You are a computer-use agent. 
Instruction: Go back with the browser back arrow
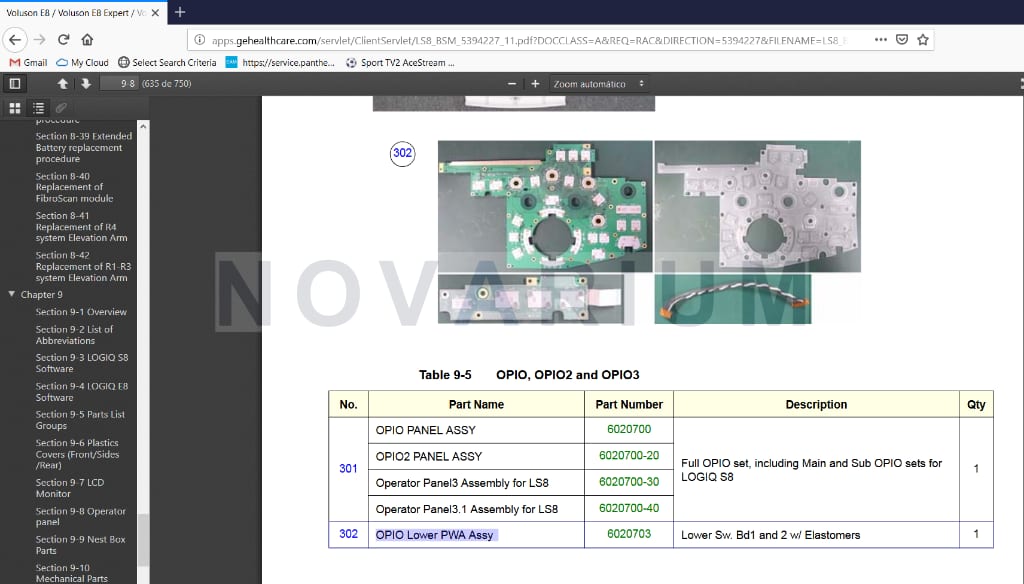click(x=15, y=40)
